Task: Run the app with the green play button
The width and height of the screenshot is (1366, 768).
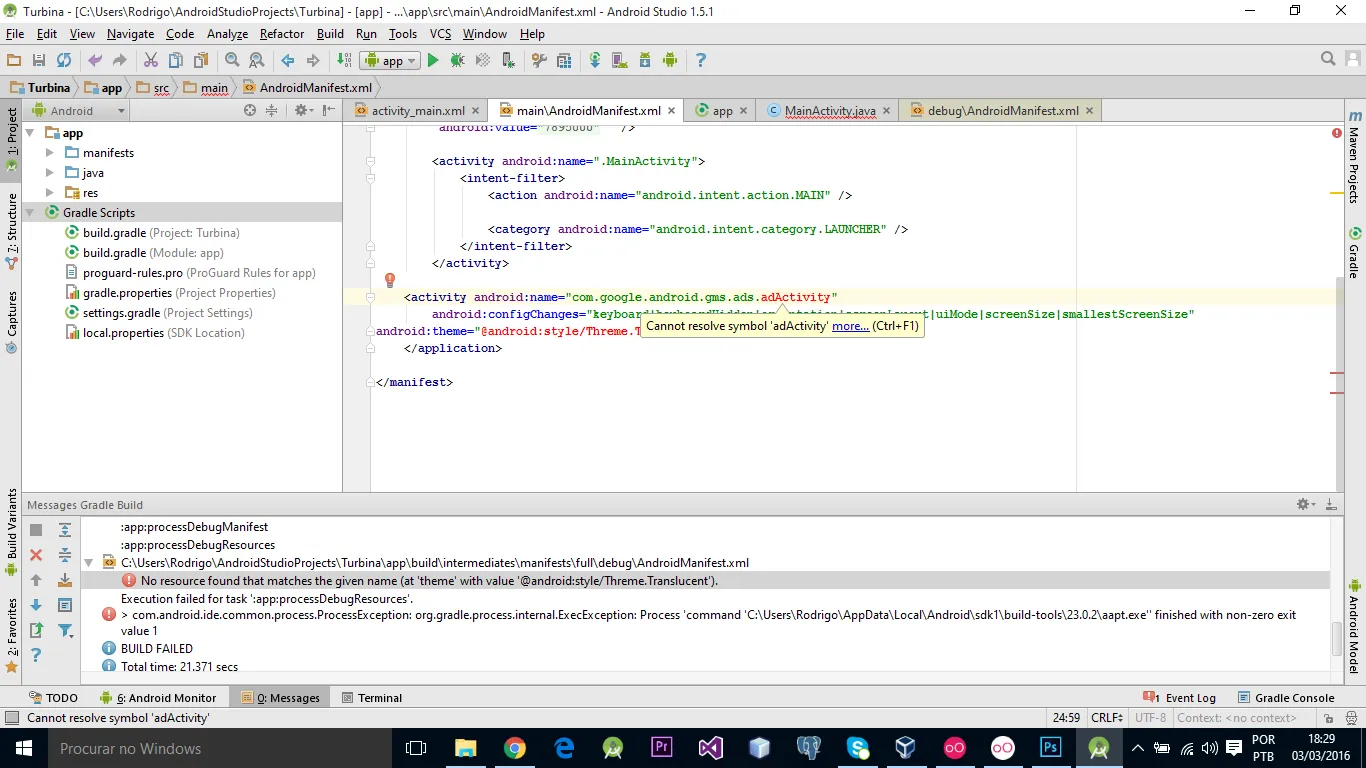Action: click(433, 61)
